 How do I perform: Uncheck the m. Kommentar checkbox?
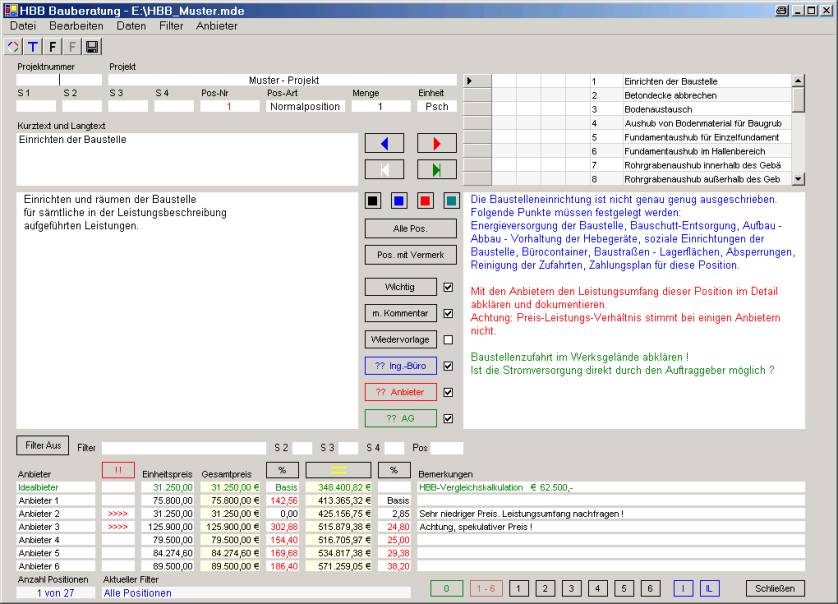pos(449,314)
